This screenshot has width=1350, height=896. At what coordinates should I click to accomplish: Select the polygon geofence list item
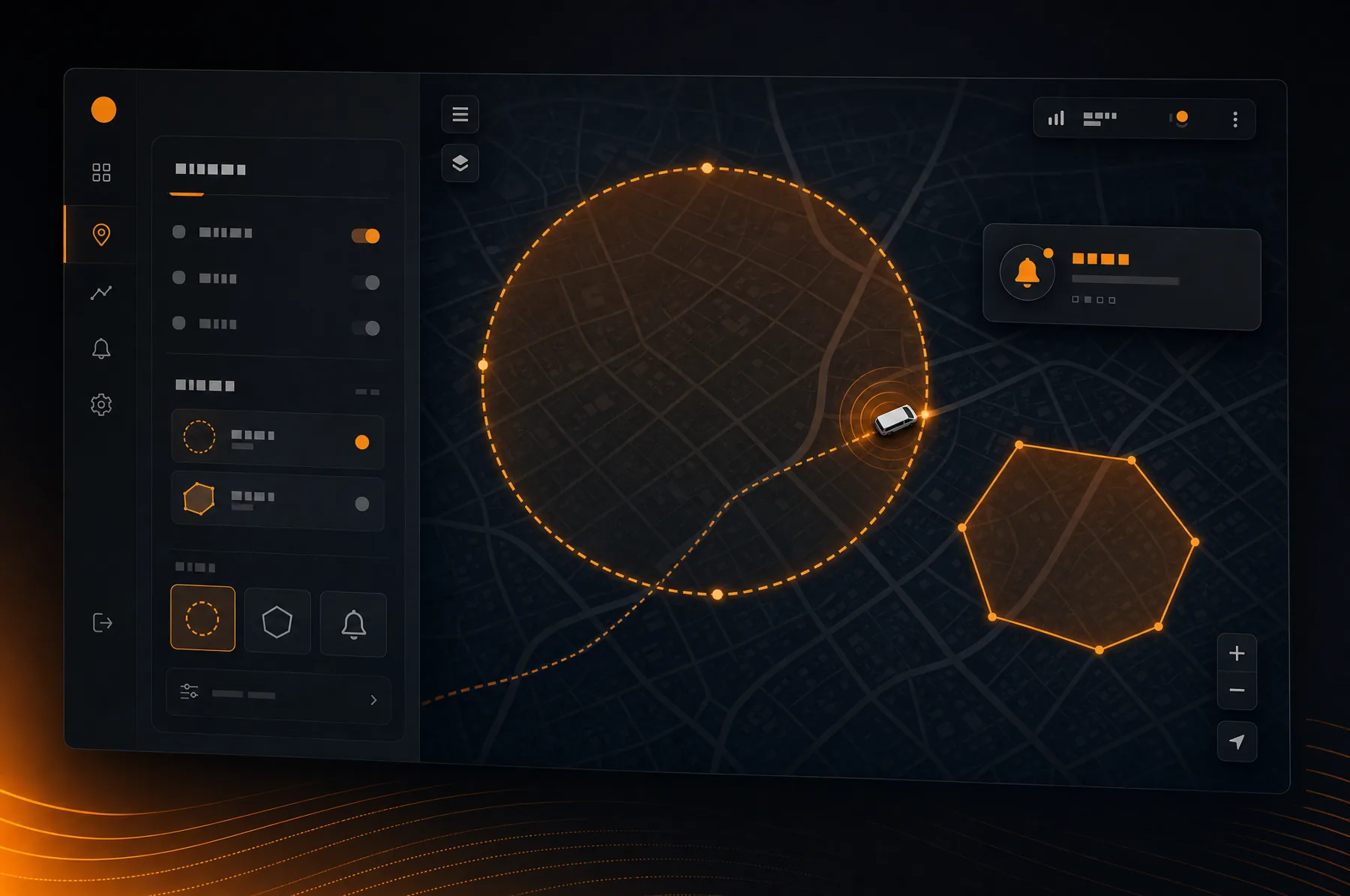pyautogui.click(x=278, y=501)
